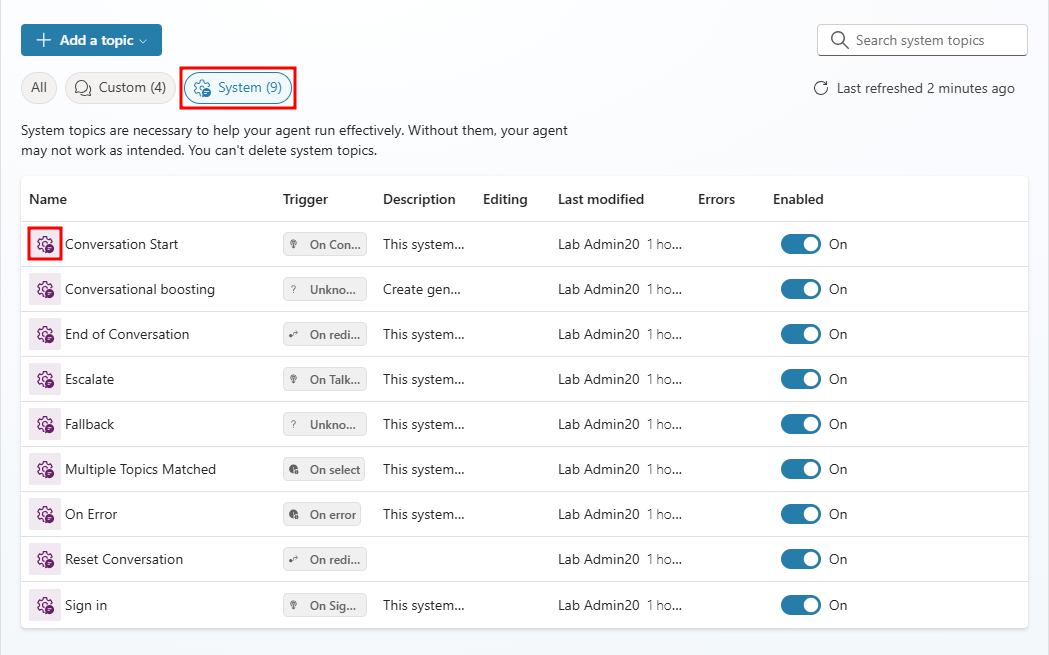The image size is (1049, 655).
Task: Click the Fallback topic icon
Action: pyautogui.click(x=45, y=424)
